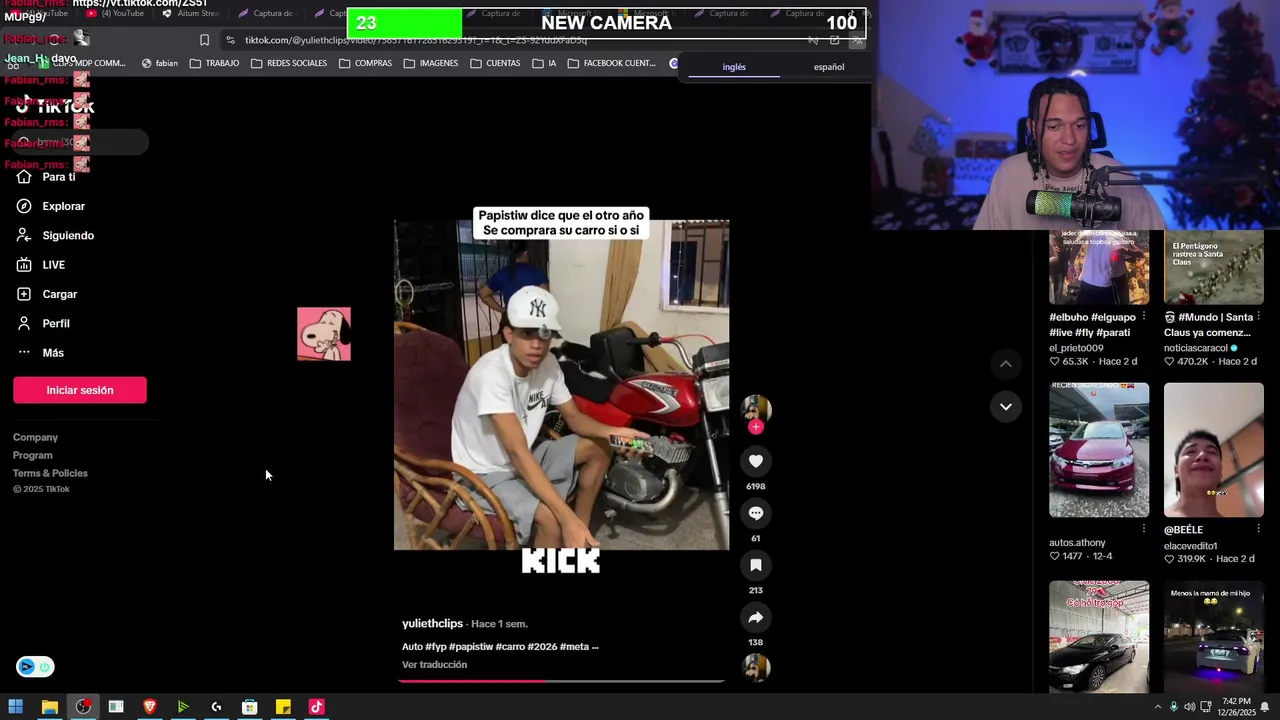Open the Terms & Policies link
The width and height of the screenshot is (1280, 720).
(x=50, y=473)
